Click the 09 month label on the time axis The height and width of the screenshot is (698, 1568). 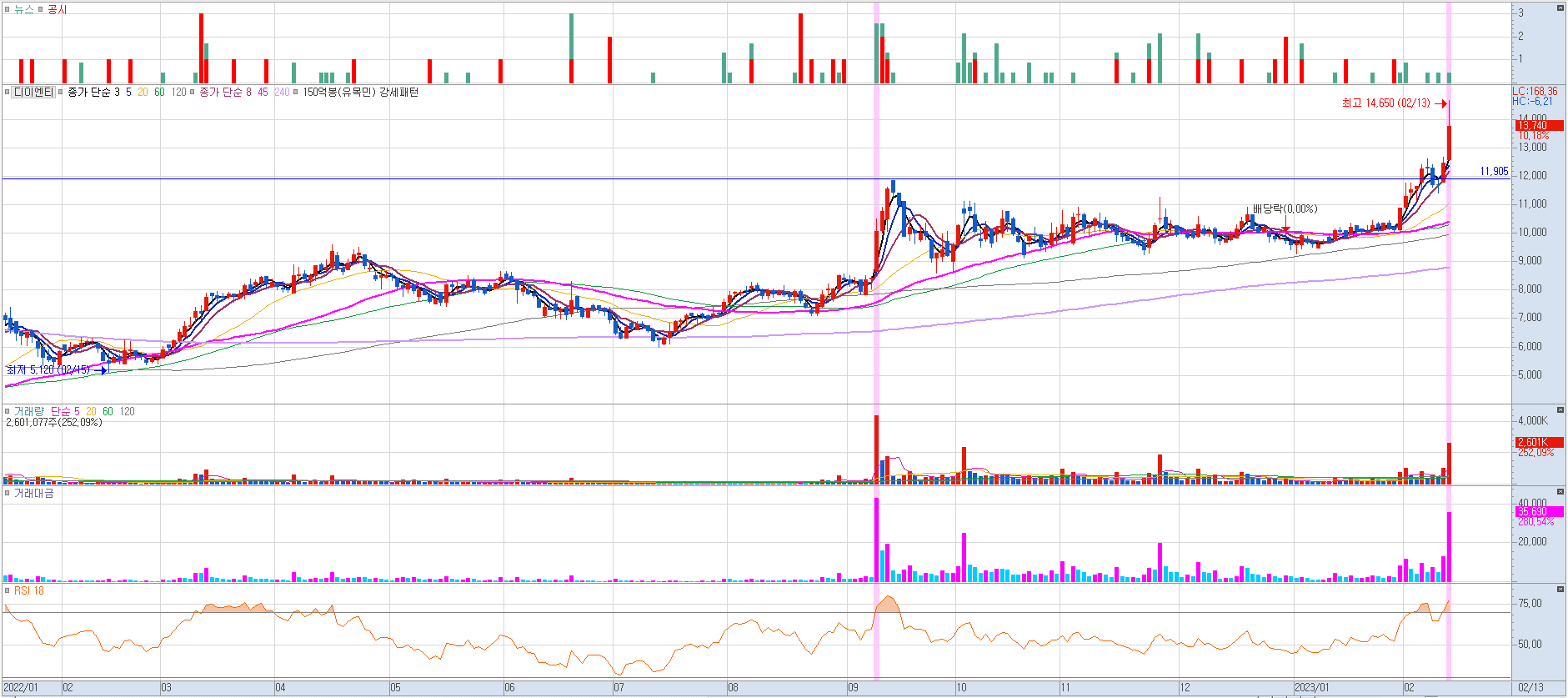point(853,688)
